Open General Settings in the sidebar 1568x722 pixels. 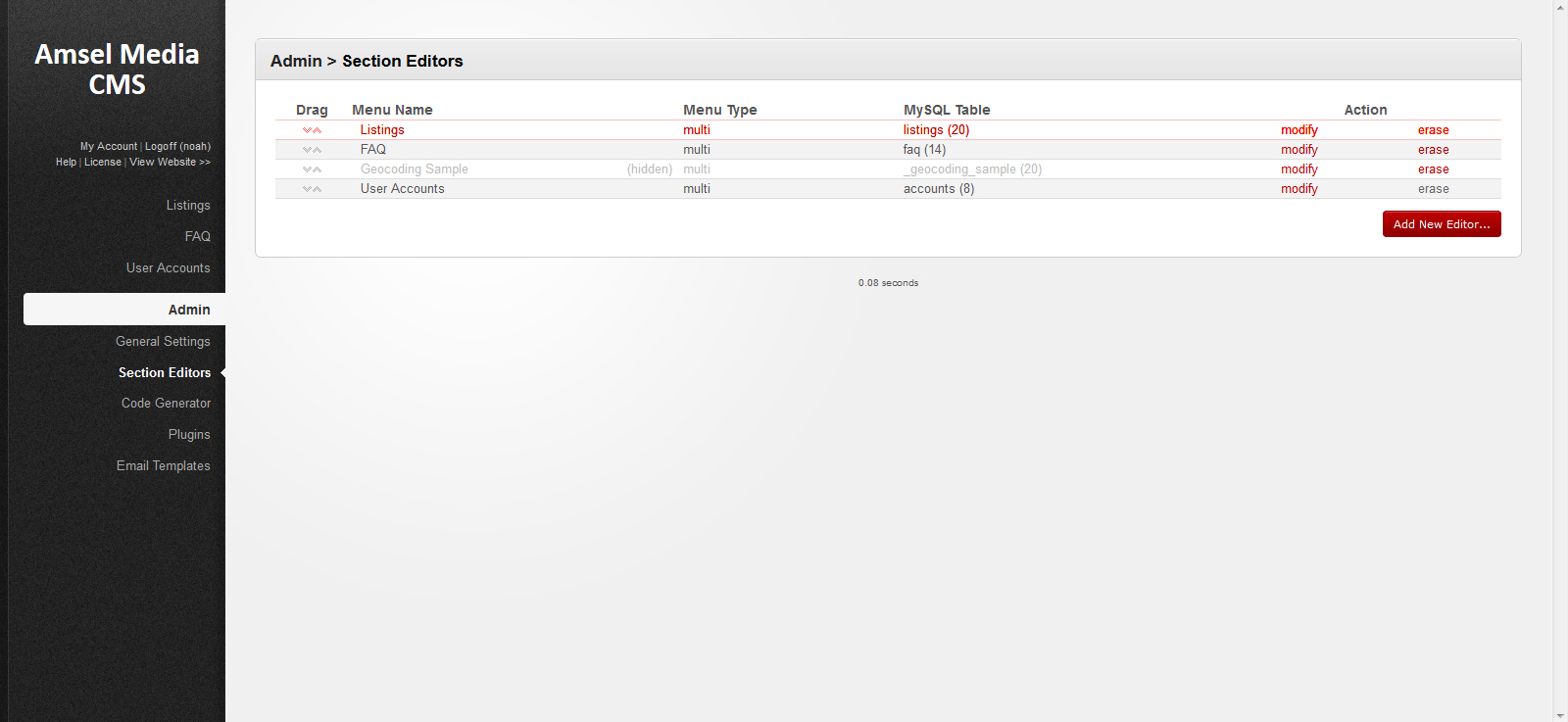pos(163,342)
